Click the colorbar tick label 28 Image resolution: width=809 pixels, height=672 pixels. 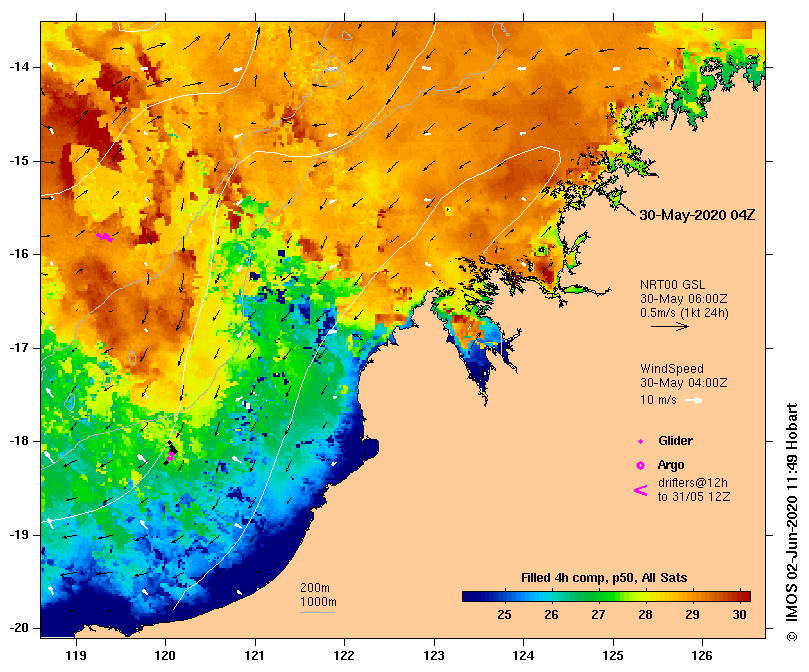click(645, 615)
